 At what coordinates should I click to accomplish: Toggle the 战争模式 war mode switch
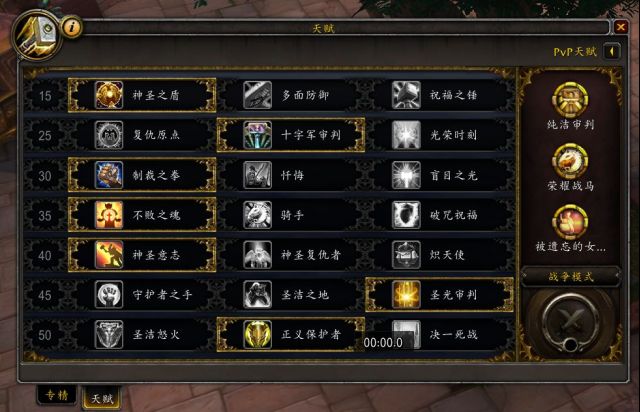tap(570, 321)
